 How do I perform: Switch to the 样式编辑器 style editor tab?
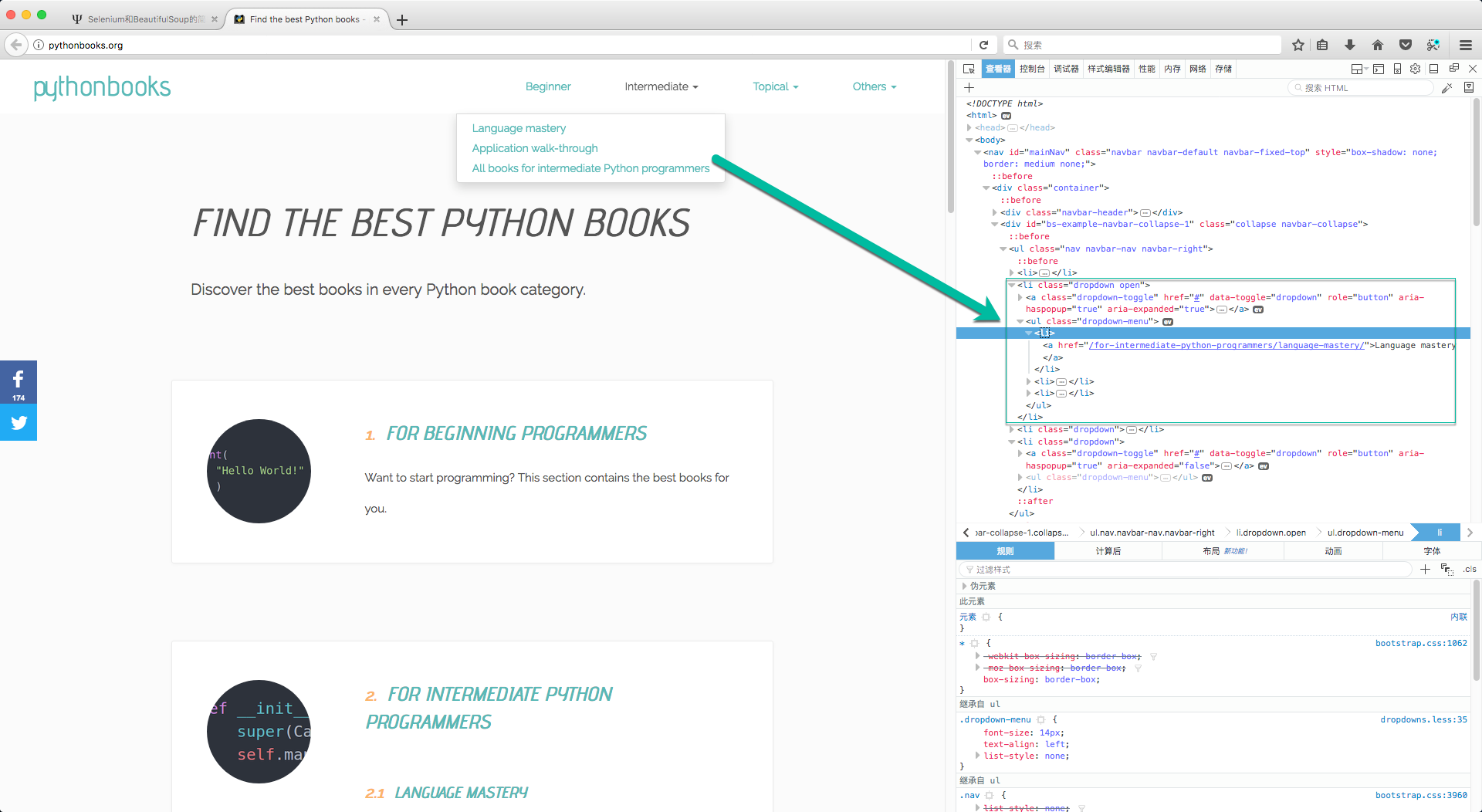pyautogui.click(x=1108, y=69)
